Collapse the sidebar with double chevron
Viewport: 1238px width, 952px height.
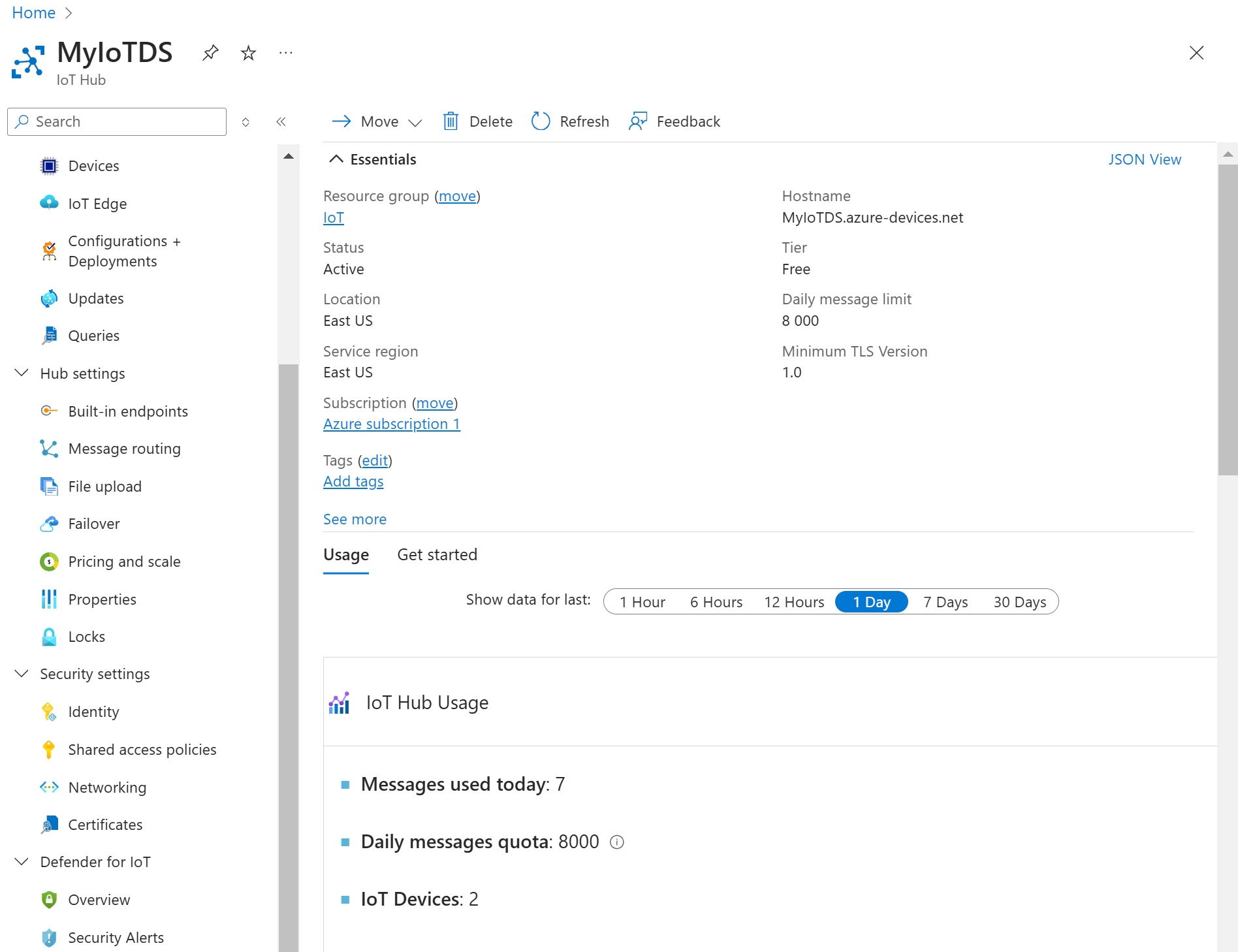pos(281,121)
